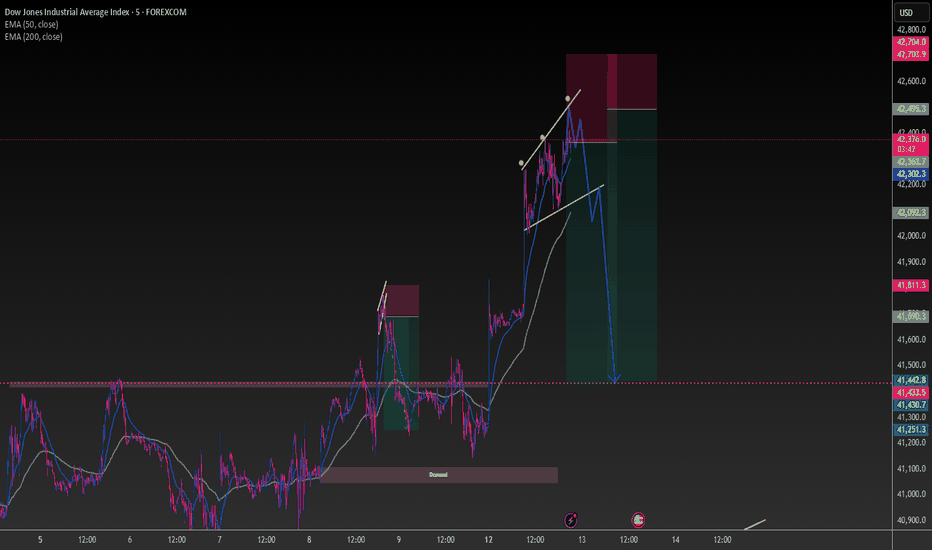This screenshot has height=550, width=932.
Task: Click the 41,433.5 red price label
Action: [x=911, y=392]
